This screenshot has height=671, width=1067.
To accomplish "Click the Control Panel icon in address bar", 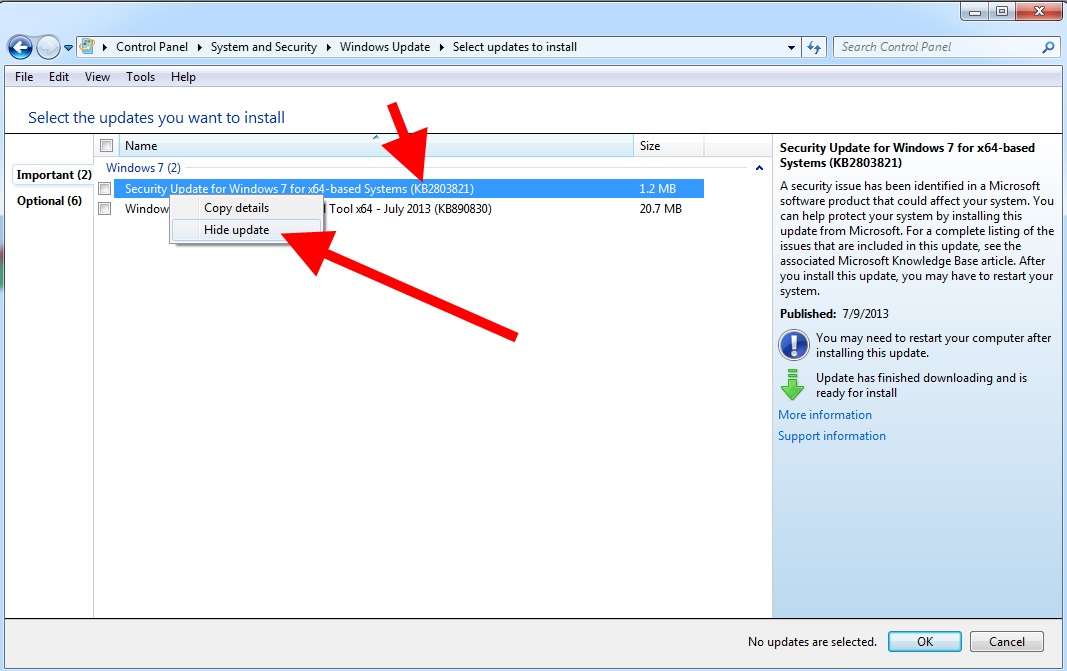I will 87,46.
